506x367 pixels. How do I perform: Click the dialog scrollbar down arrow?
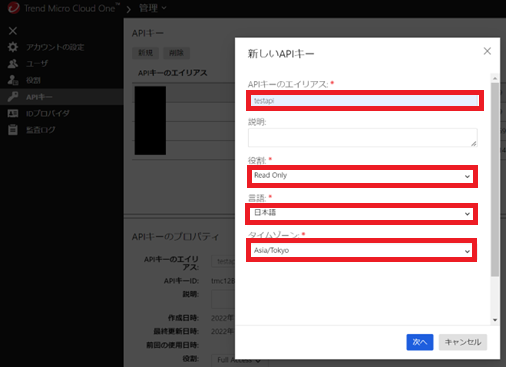coord(495,320)
